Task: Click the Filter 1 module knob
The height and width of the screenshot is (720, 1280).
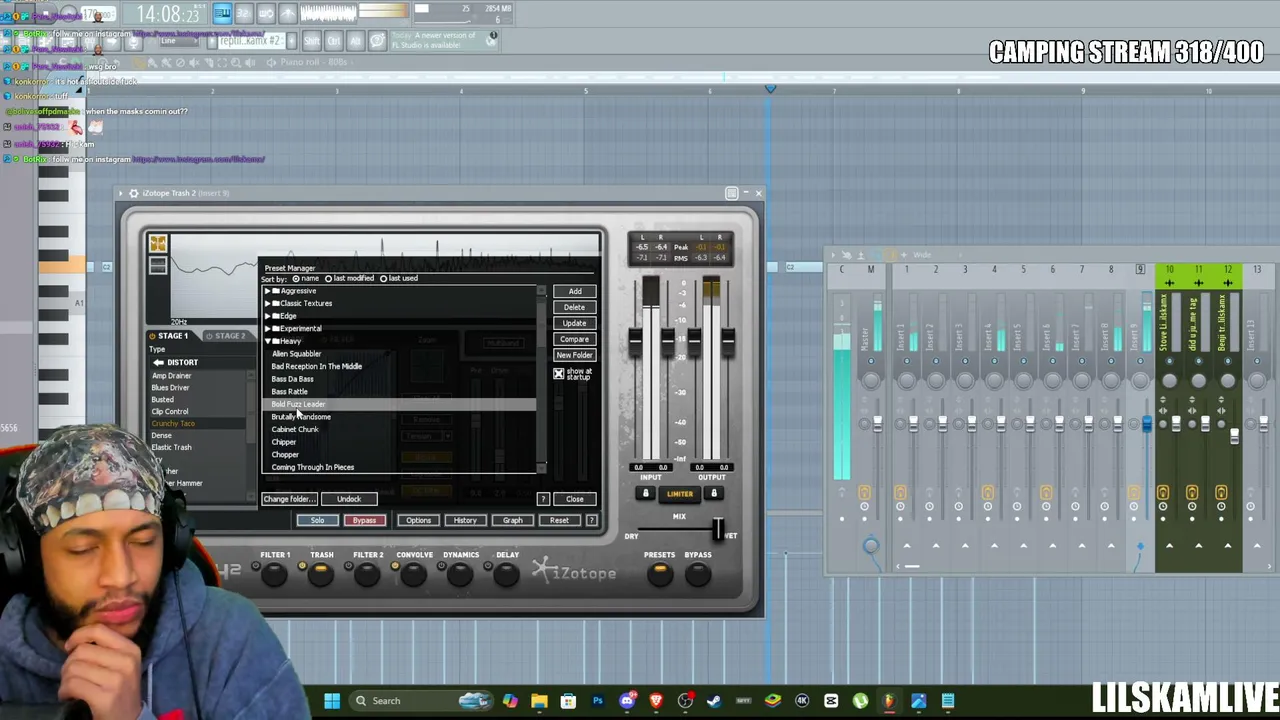Action: (273, 574)
